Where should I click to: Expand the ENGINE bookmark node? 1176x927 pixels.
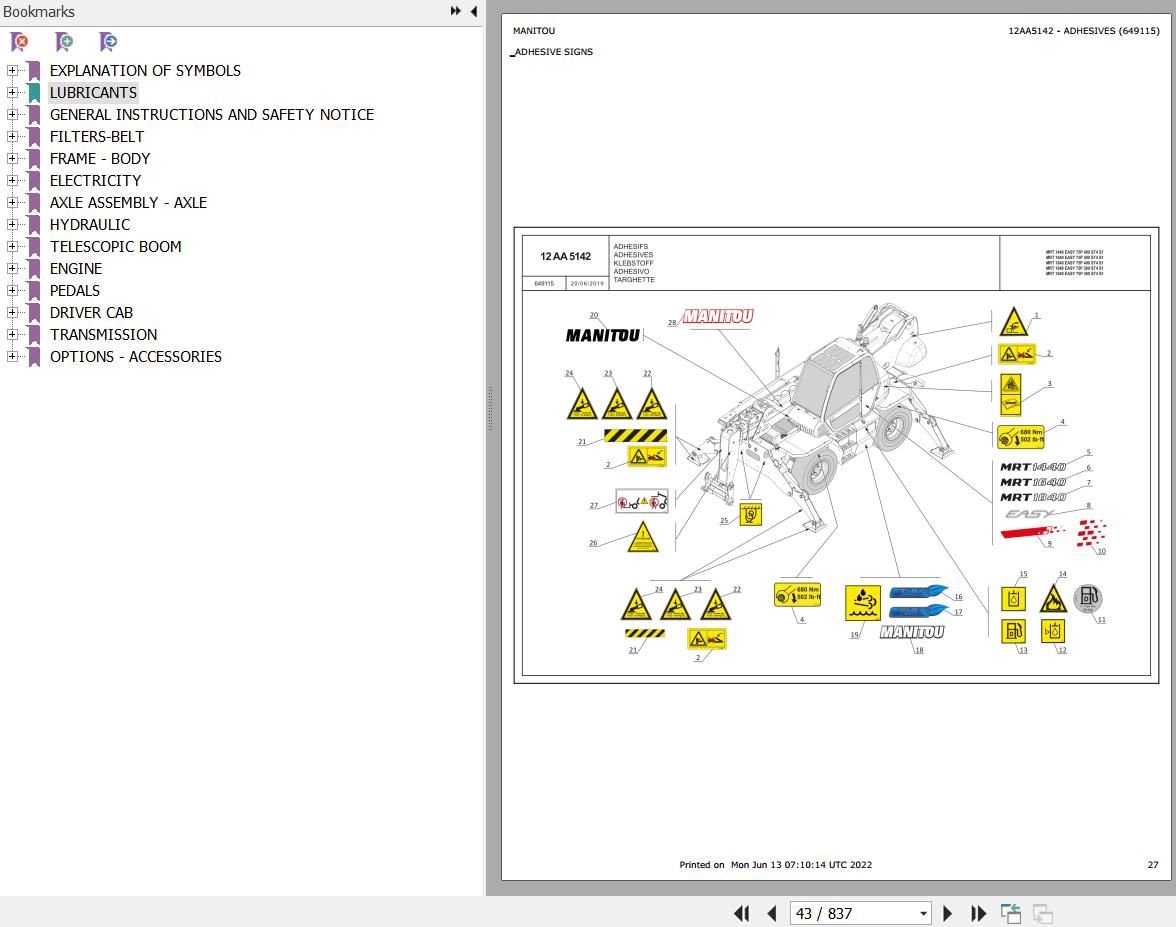[12, 268]
